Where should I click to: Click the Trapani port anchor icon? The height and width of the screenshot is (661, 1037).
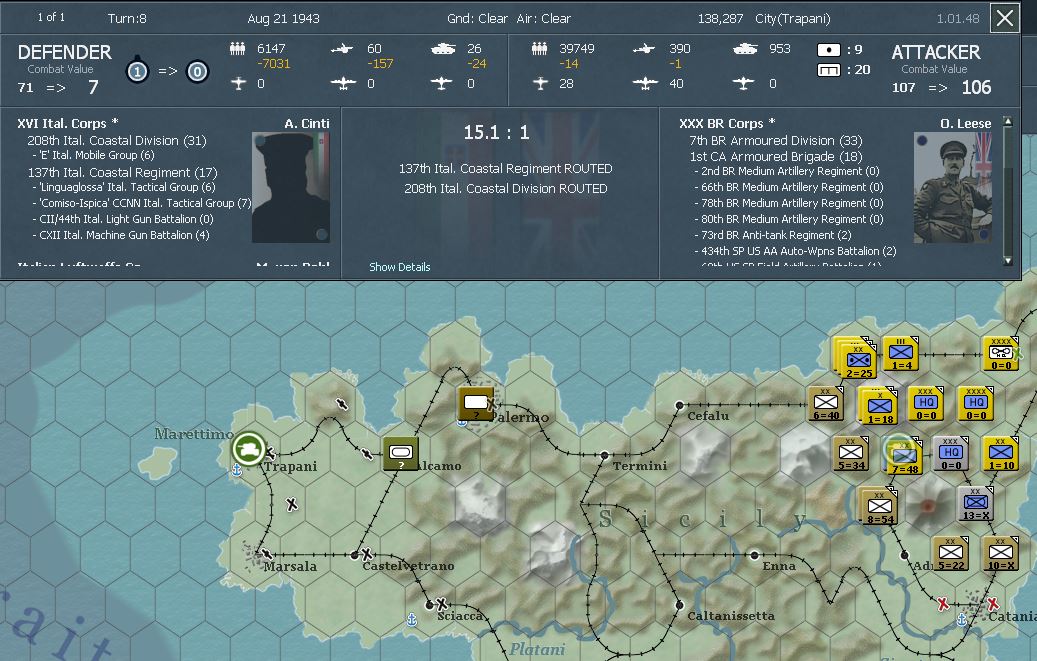point(236,470)
